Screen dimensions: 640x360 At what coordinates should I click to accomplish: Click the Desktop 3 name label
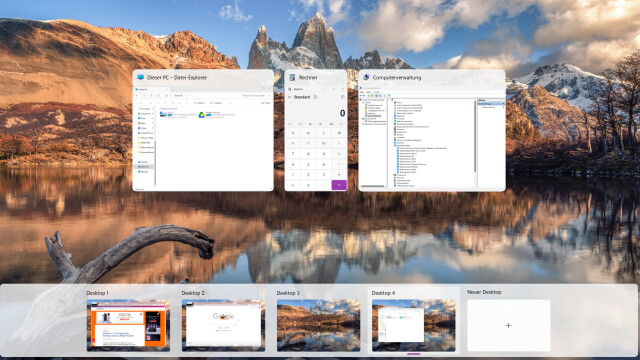(x=288, y=293)
